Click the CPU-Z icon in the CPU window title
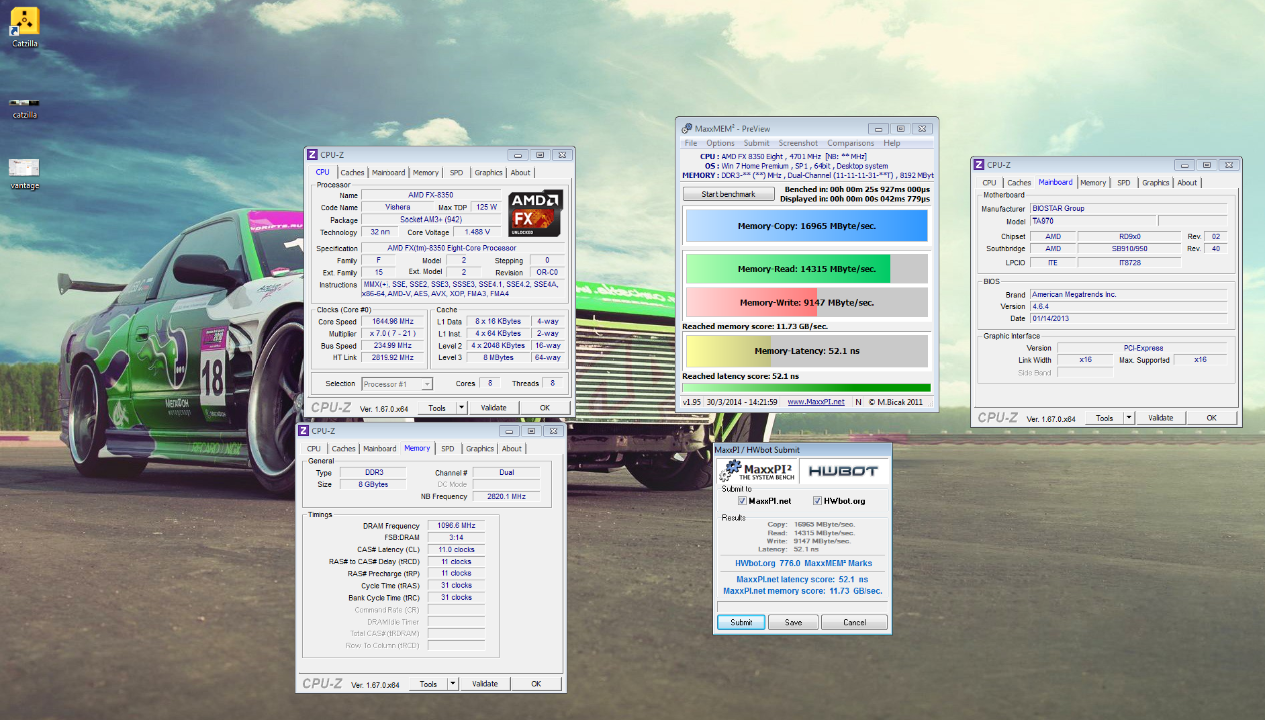Image resolution: width=1265 pixels, height=720 pixels. pos(312,155)
